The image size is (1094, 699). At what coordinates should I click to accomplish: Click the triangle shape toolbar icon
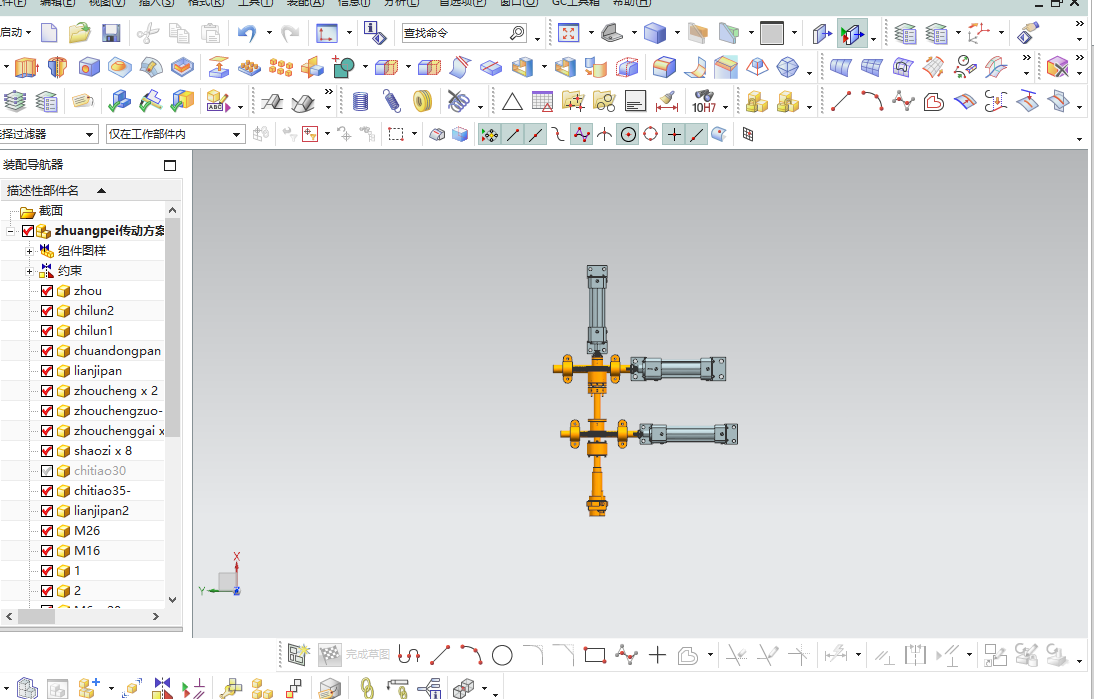click(x=512, y=101)
